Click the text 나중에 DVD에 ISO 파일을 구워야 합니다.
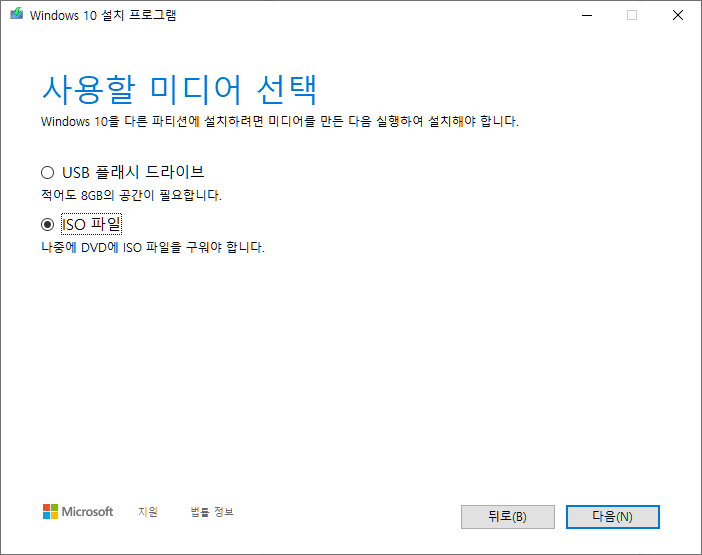 point(153,247)
